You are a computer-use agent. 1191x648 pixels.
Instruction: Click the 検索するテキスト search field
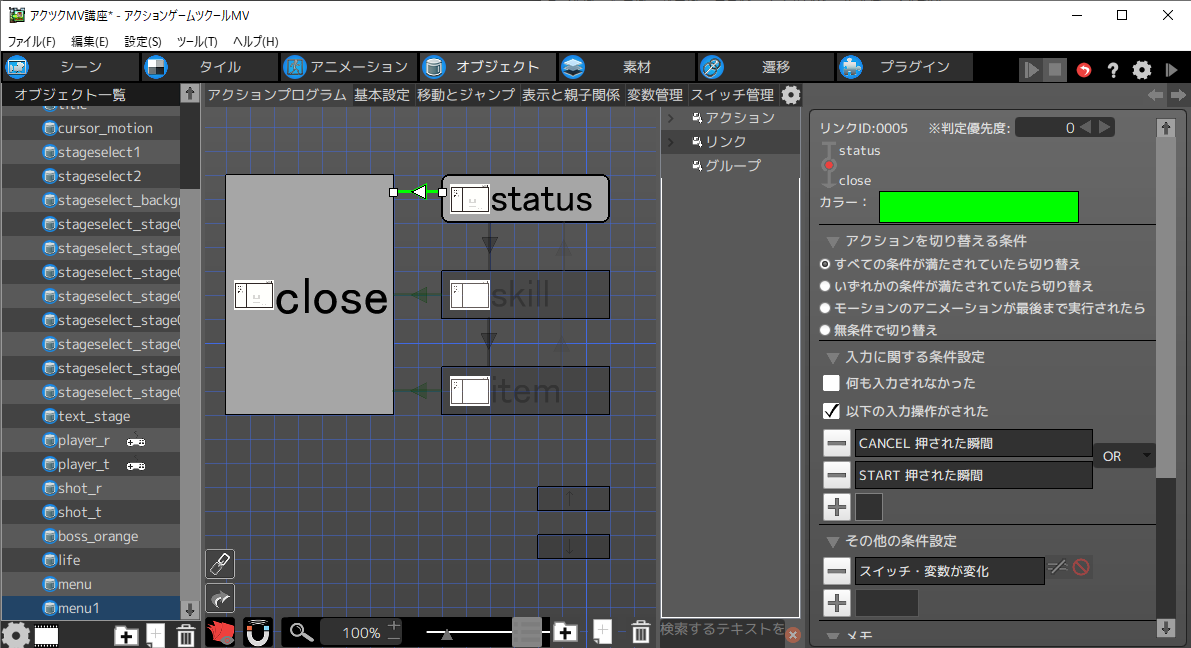722,629
